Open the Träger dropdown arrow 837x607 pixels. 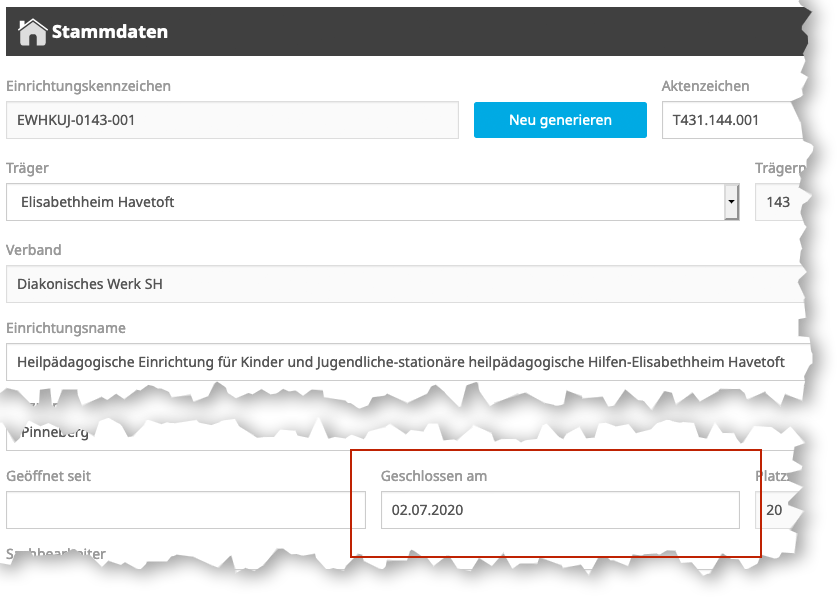pos(731,202)
